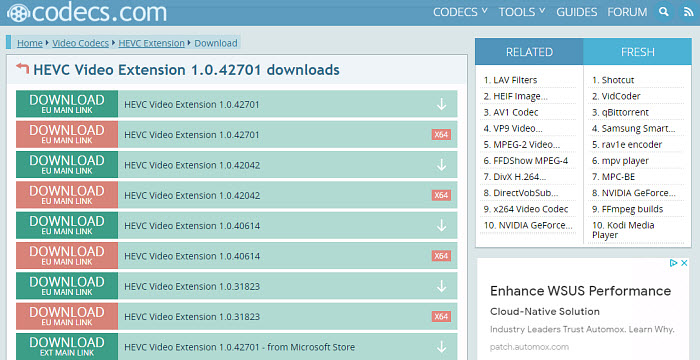This screenshot has height=360, width=700.
Task: Click down arrow on green HEVC 1.0.31823 row
Action: click(442, 286)
